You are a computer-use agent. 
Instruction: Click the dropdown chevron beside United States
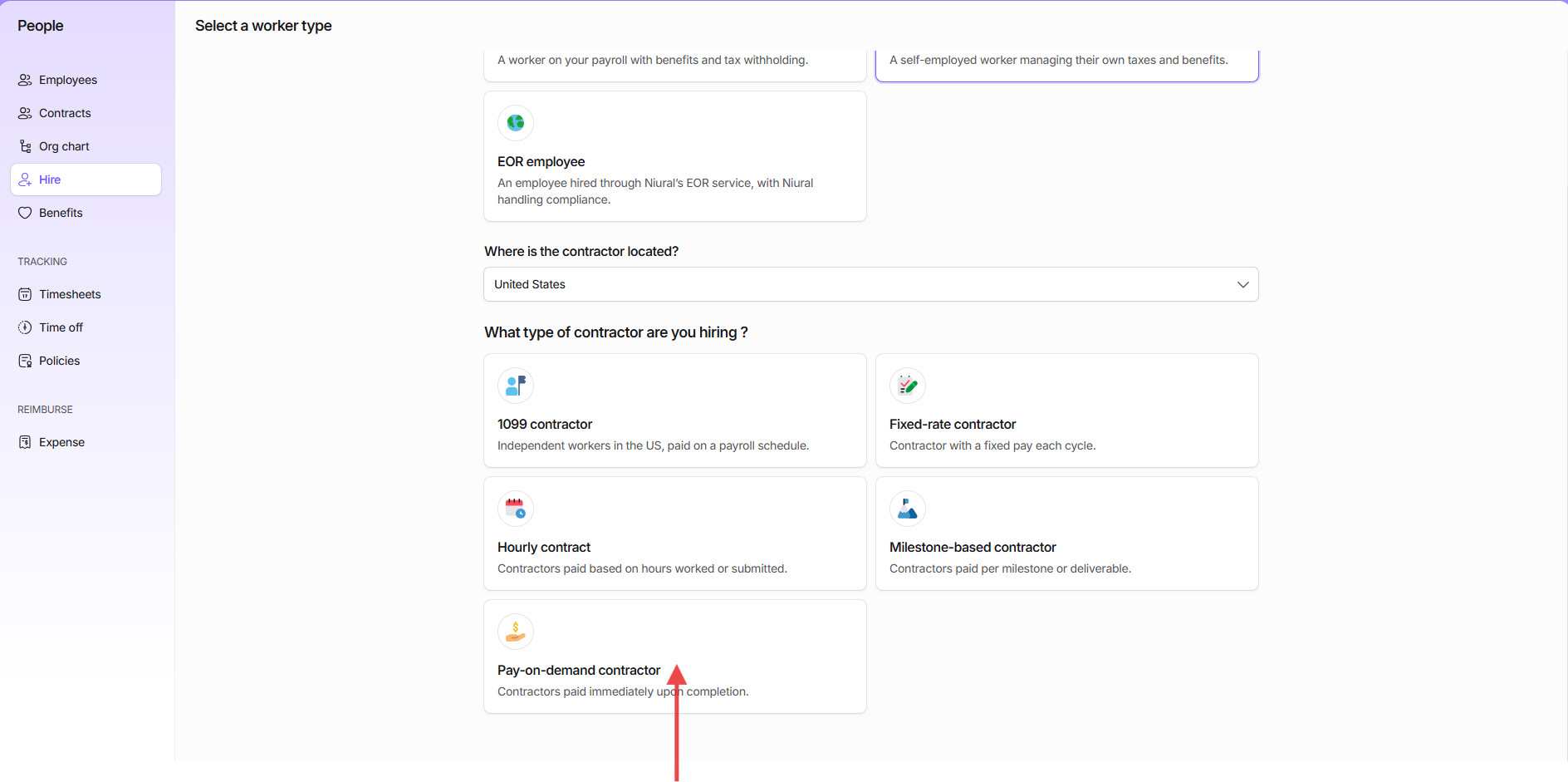pos(1242,284)
